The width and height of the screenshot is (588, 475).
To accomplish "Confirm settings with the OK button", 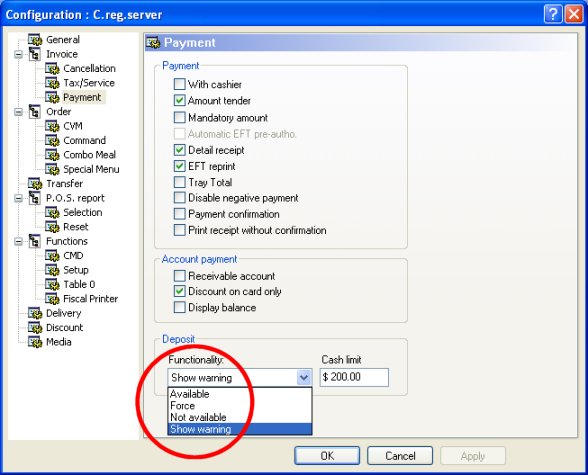I will tap(327, 456).
